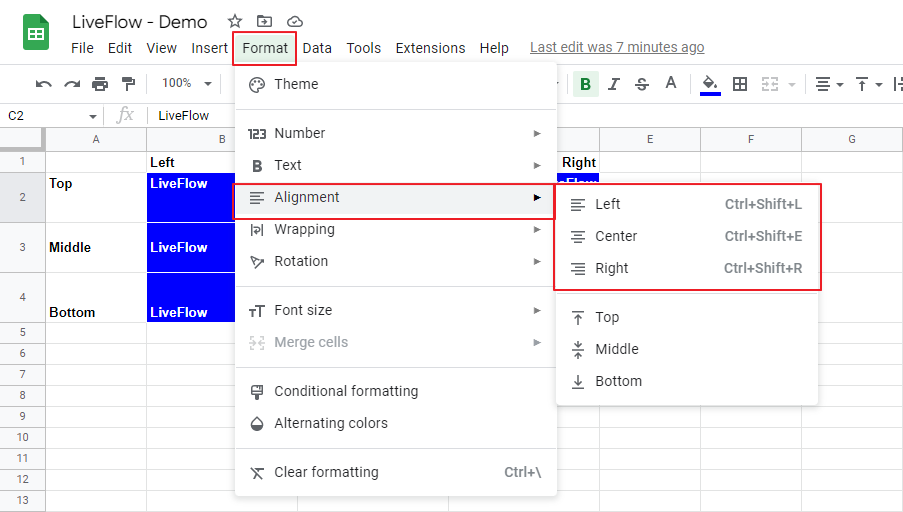Open the borders tool
The height and width of the screenshot is (512, 903).
point(740,84)
